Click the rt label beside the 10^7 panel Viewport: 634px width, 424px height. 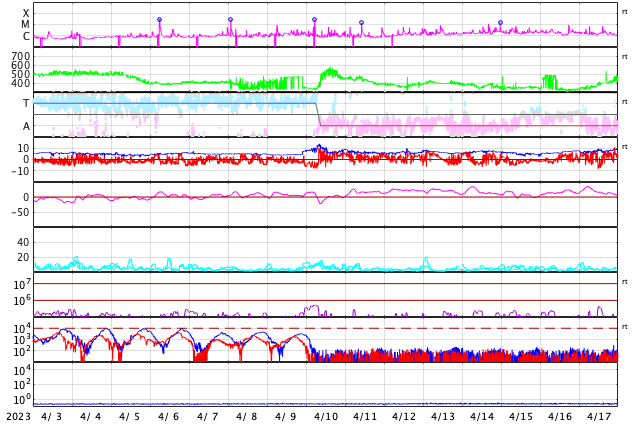[x=624, y=281]
